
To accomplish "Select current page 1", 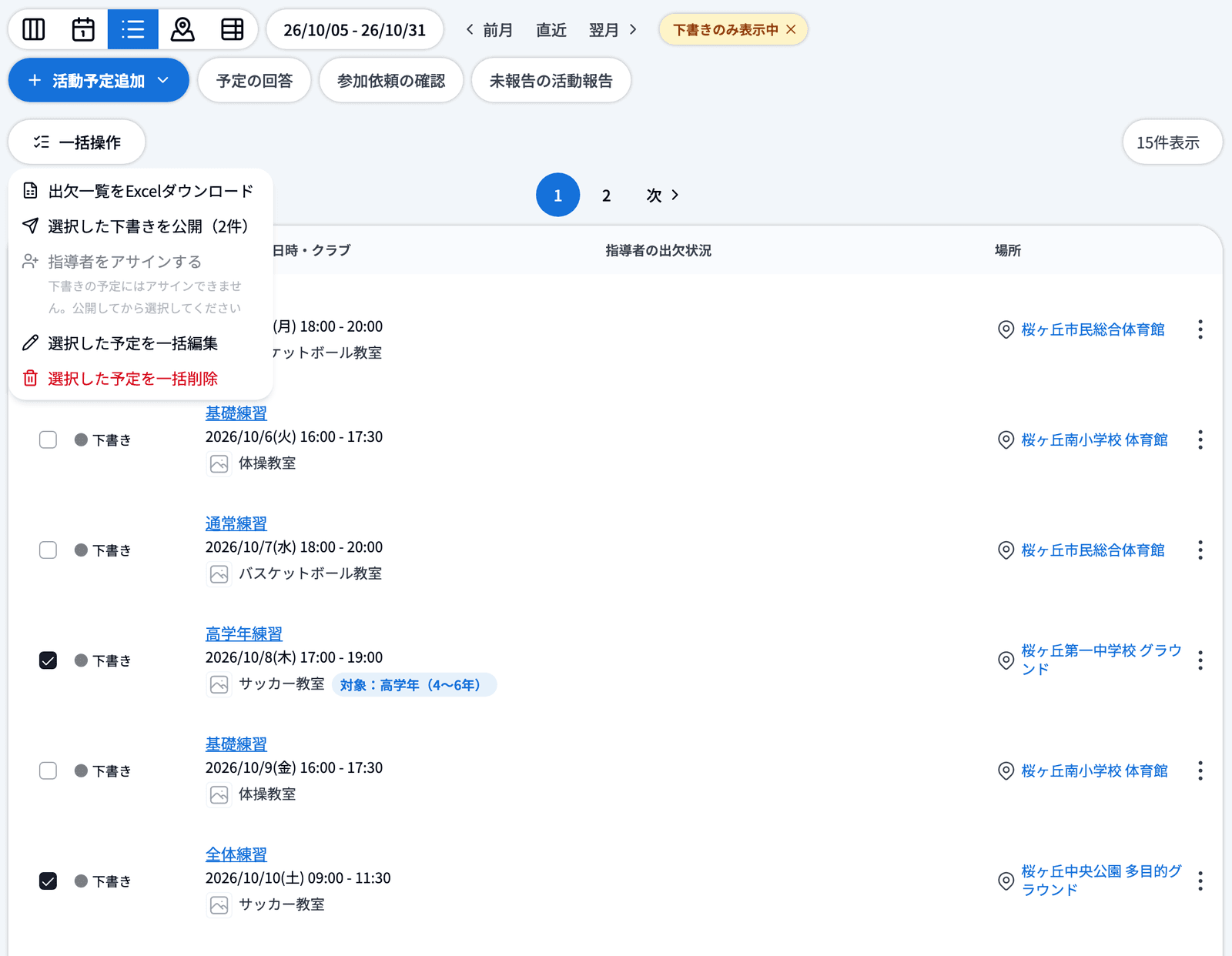I will pos(557,195).
